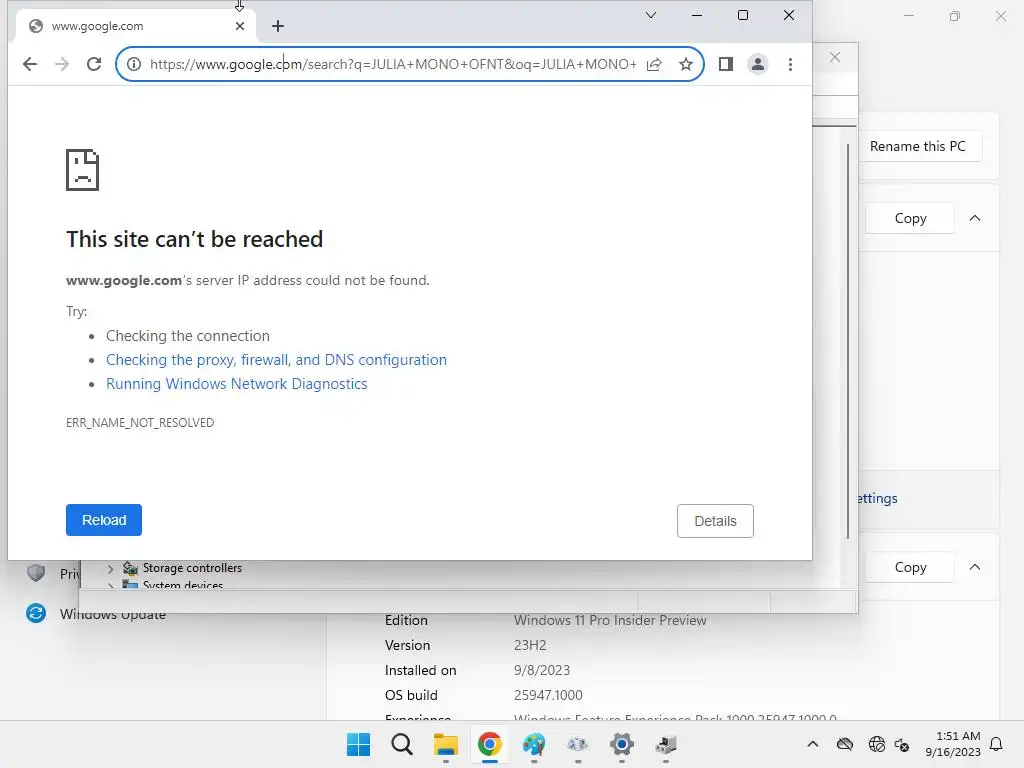Collapse the device specifications section in Settings

point(975,218)
